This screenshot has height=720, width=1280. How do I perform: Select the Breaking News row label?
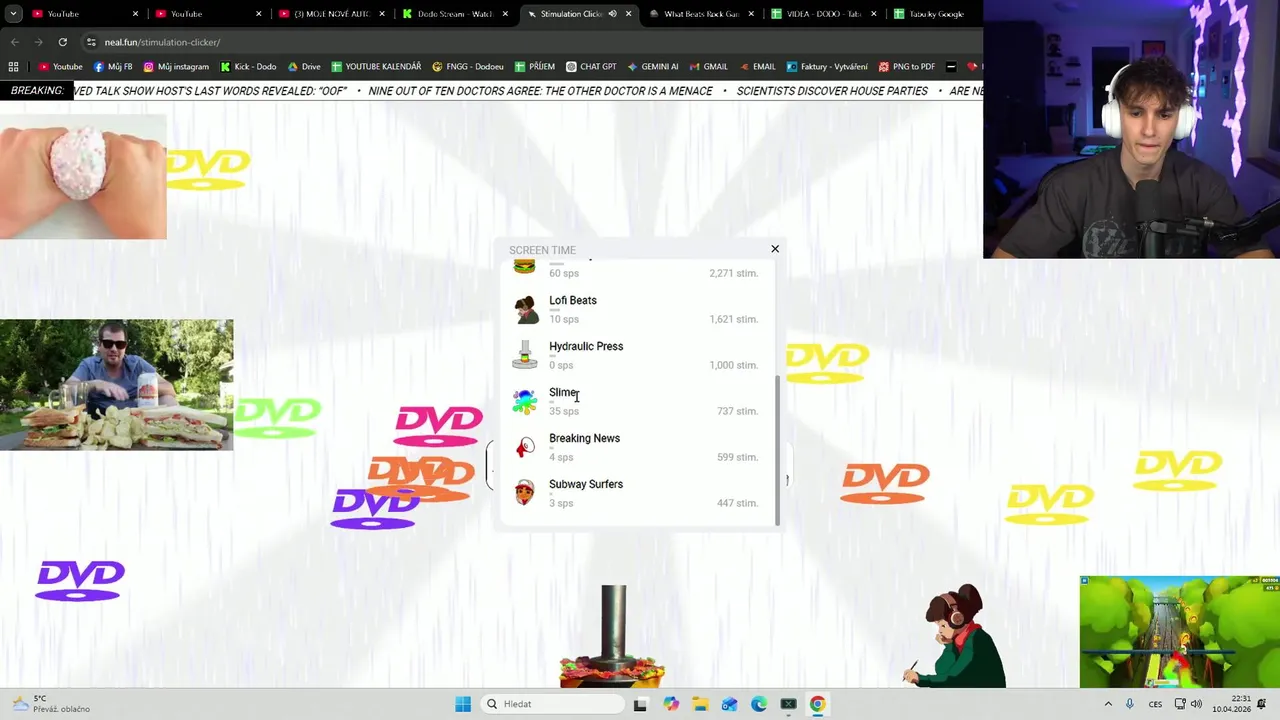point(584,438)
